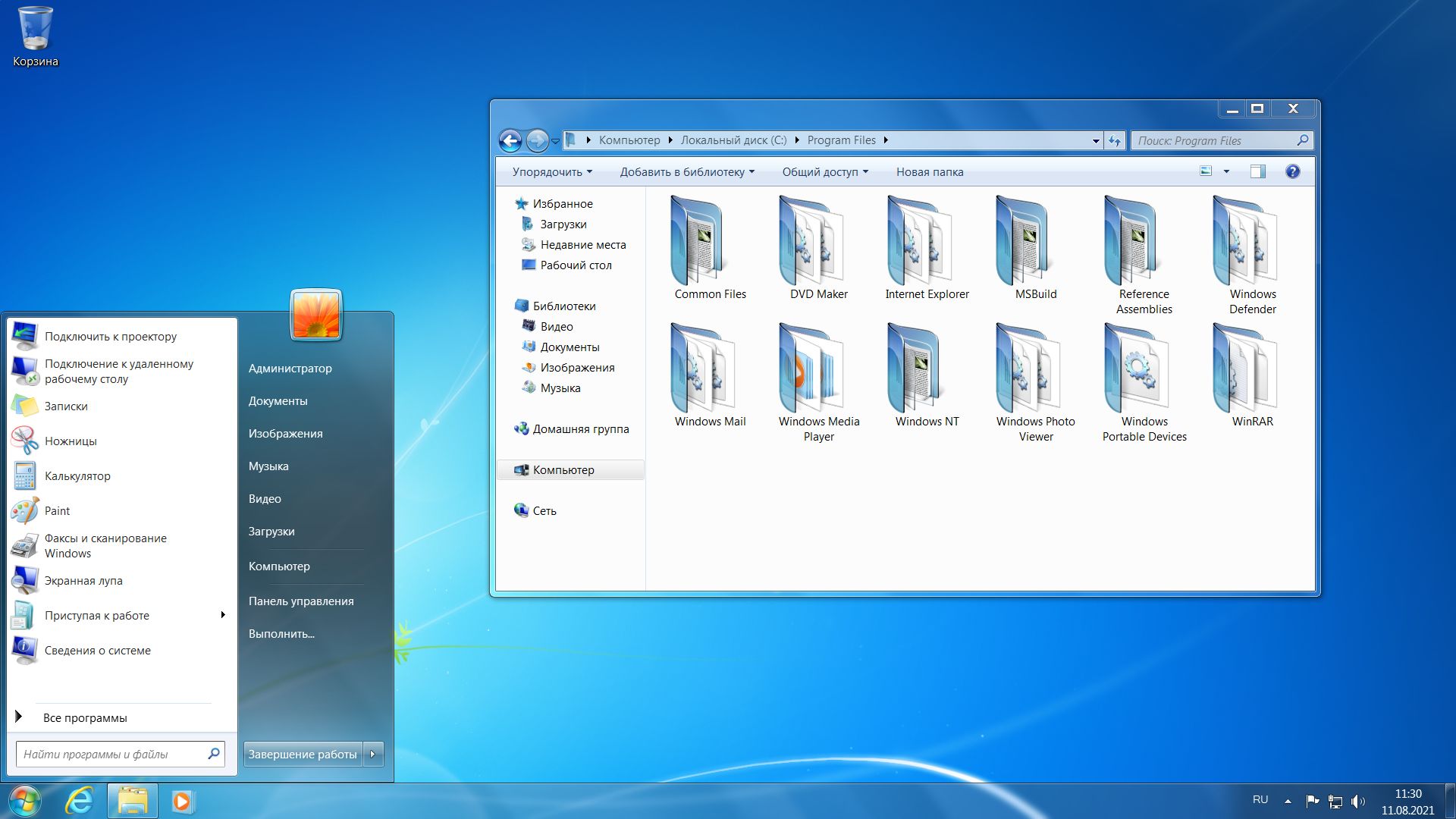
Task: Click the Help question mark icon
Action: [1292, 172]
